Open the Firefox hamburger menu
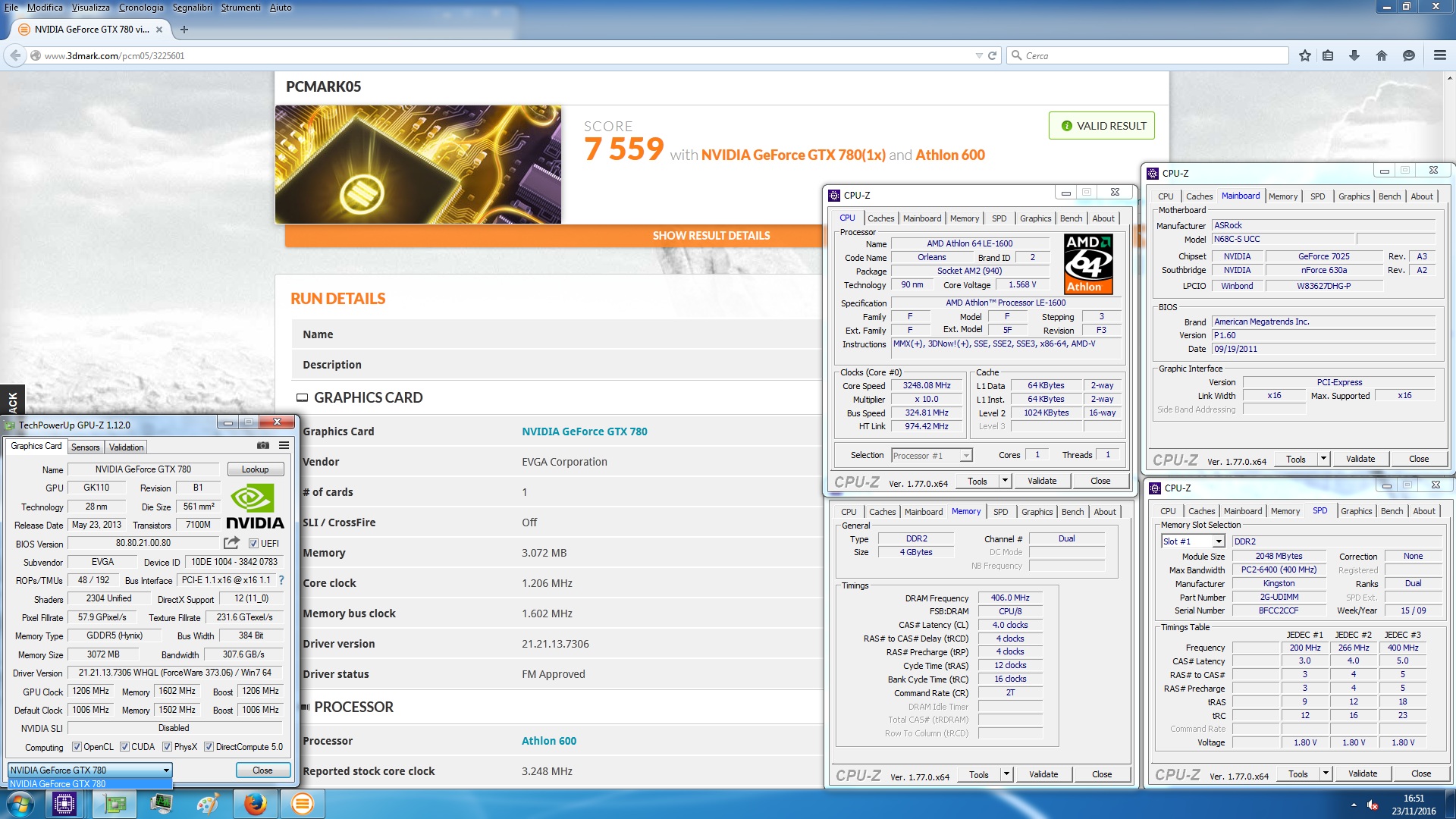This screenshot has width=1456, height=819. 1440,55
